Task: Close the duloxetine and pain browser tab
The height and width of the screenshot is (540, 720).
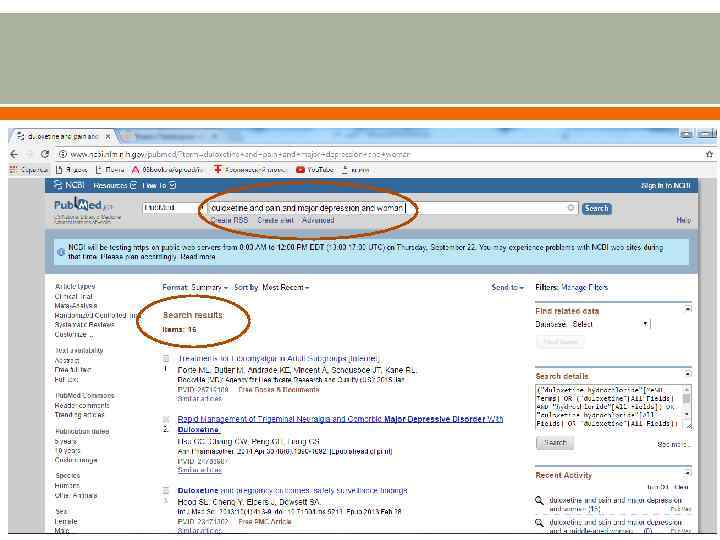Action: pyautogui.click(x=108, y=136)
